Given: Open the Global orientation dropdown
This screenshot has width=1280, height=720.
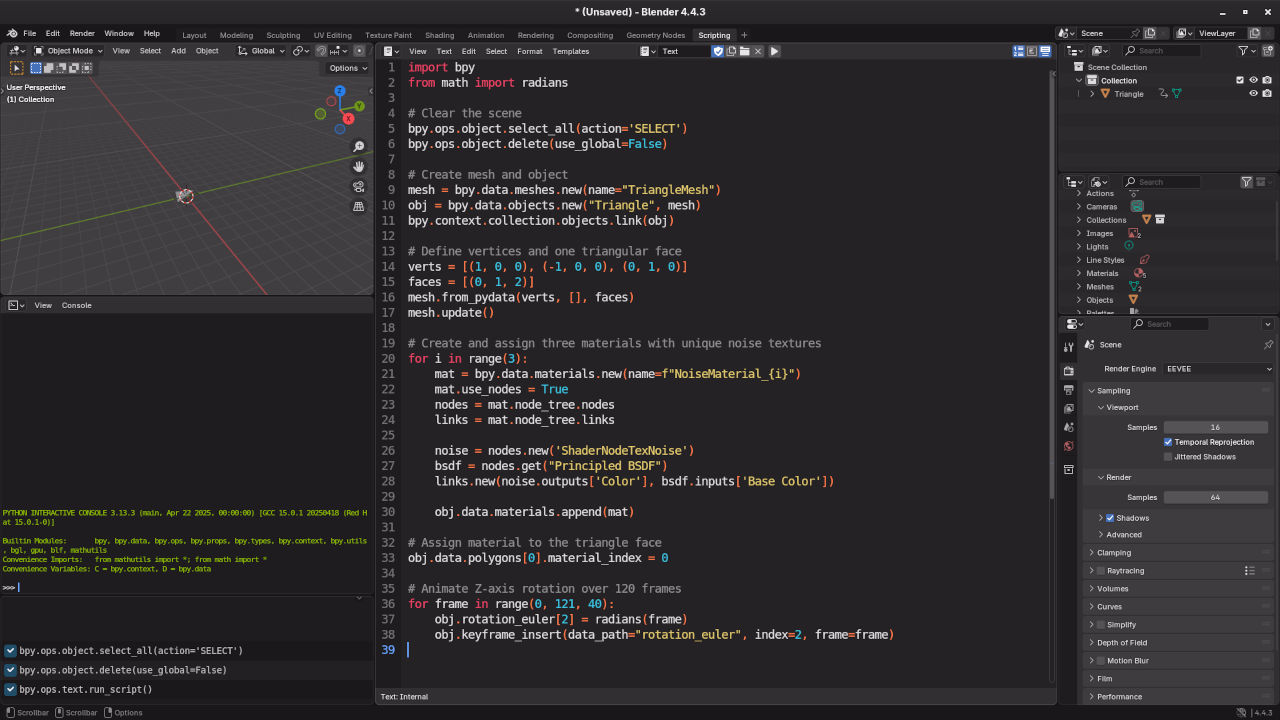Looking at the screenshot, I should pos(261,51).
